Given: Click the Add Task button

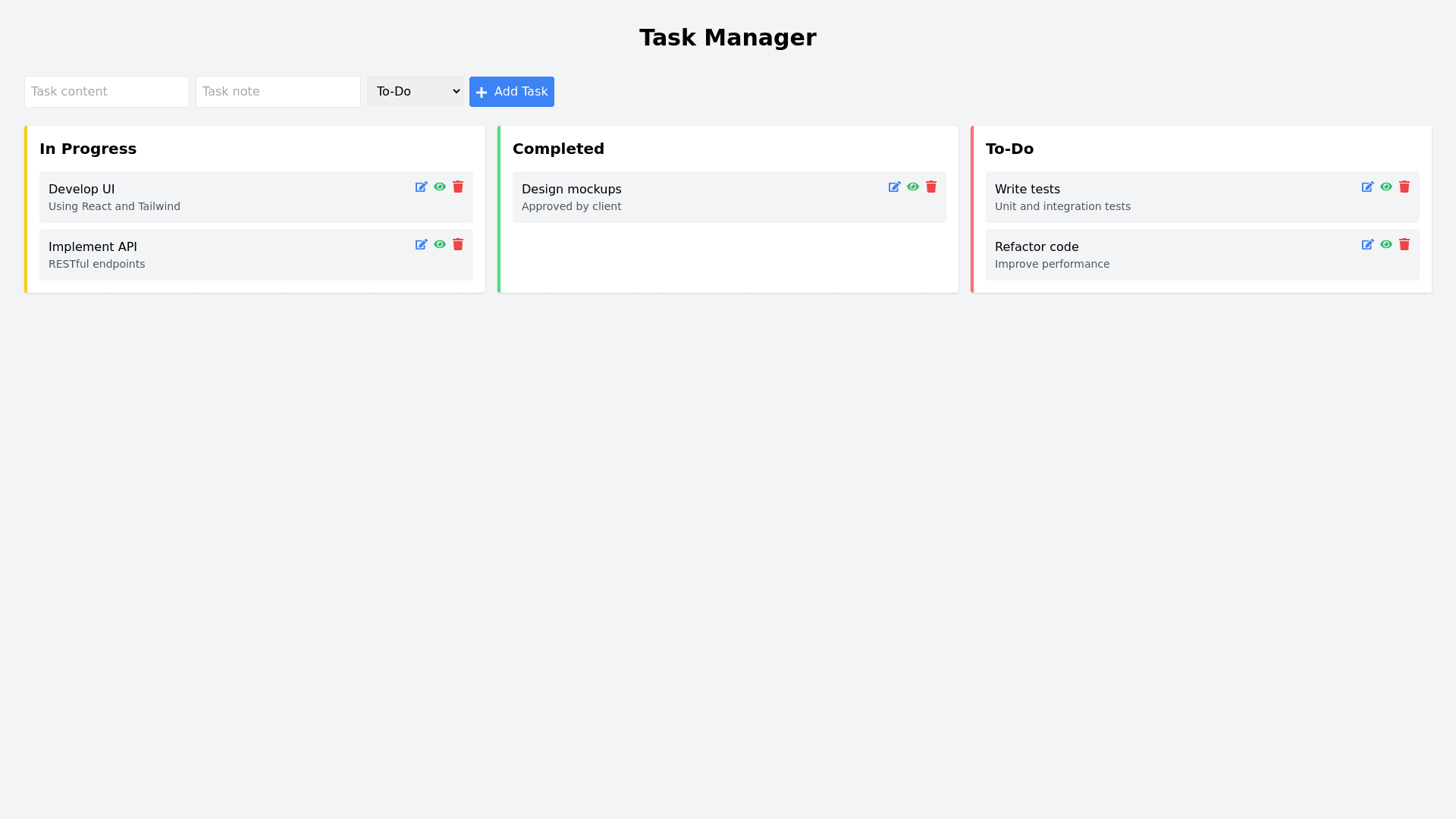Looking at the screenshot, I should [512, 92].
